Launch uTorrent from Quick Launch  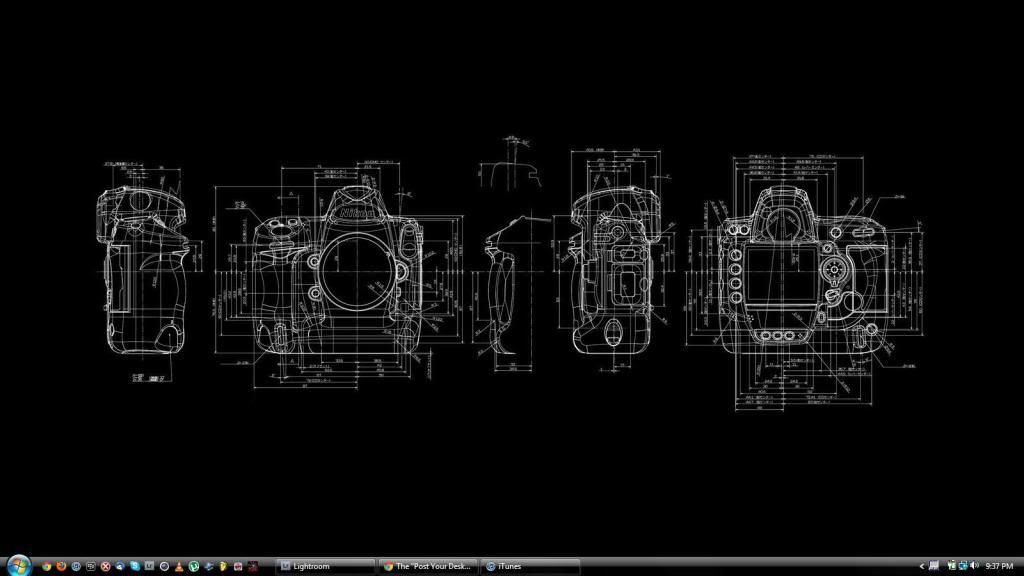point(194,566)
